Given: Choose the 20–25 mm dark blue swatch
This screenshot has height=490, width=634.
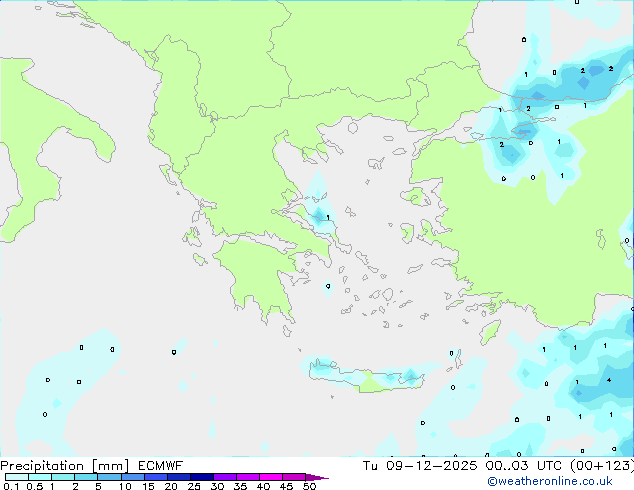Looking at the screenshot, I should [x=178, y=477].
